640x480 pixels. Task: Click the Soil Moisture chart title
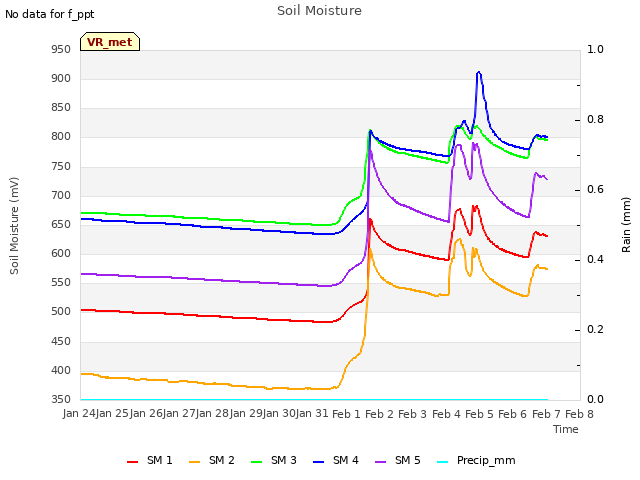(319, 11)
